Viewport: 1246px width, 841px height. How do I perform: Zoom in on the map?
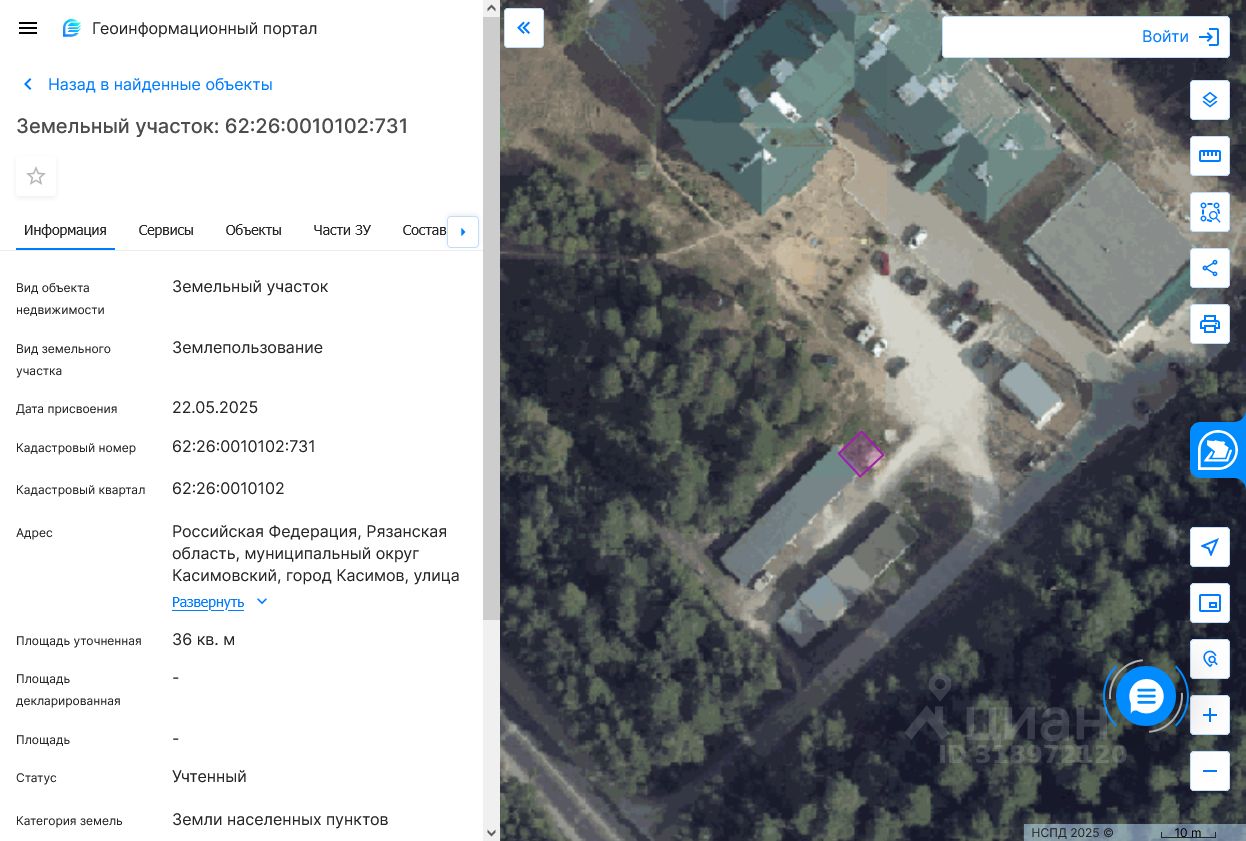pos(1210,715)
